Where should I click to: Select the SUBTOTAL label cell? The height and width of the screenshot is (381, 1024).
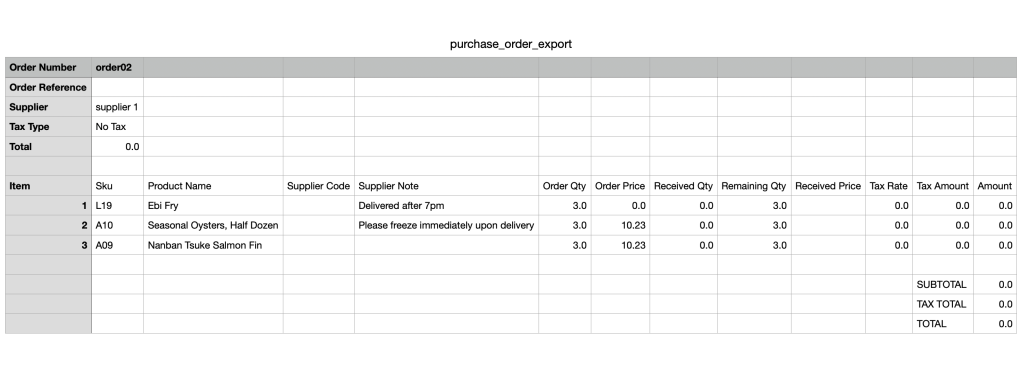click(942, 284)
